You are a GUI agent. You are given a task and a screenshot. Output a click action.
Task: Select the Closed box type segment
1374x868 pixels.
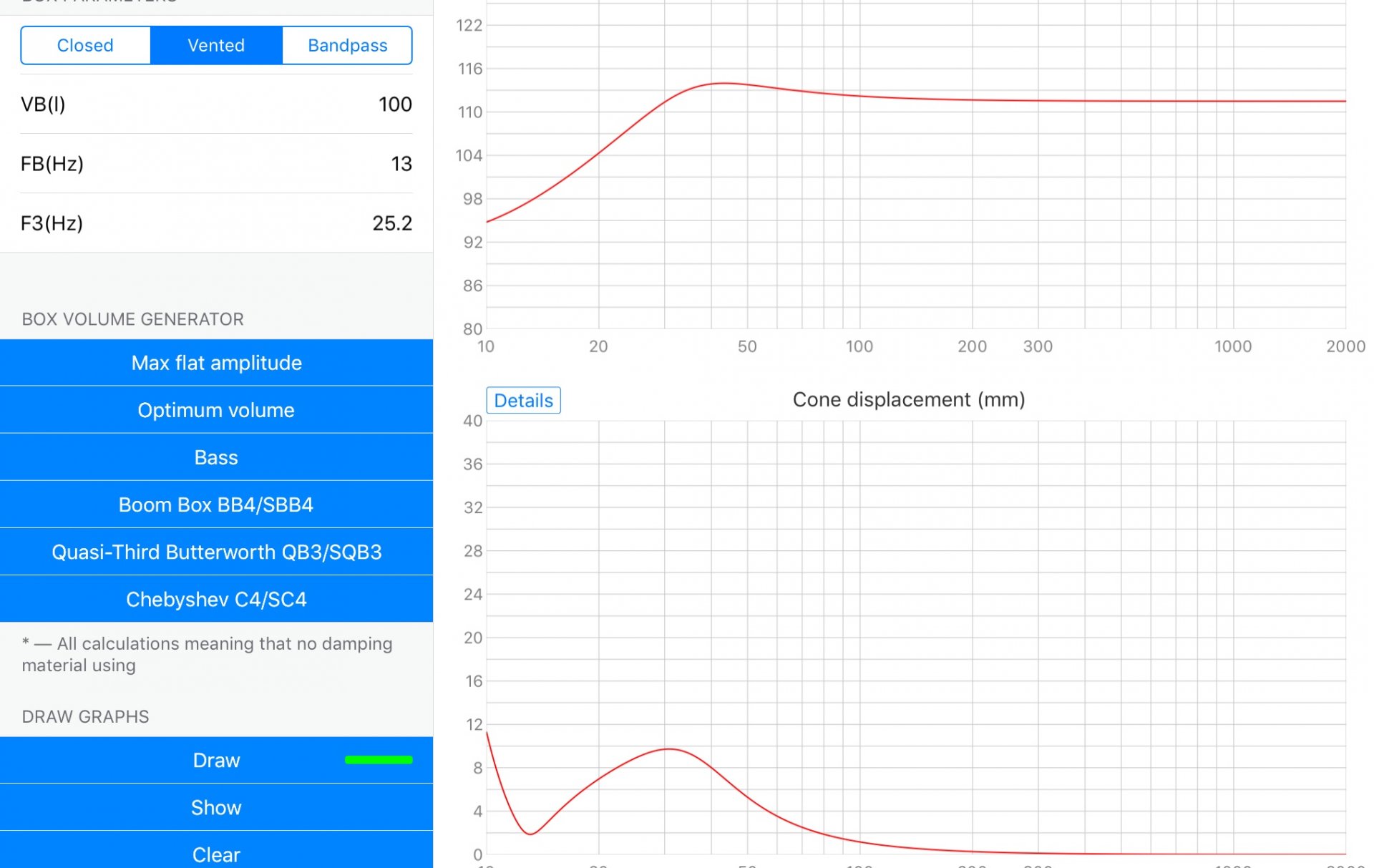(85, 45)
